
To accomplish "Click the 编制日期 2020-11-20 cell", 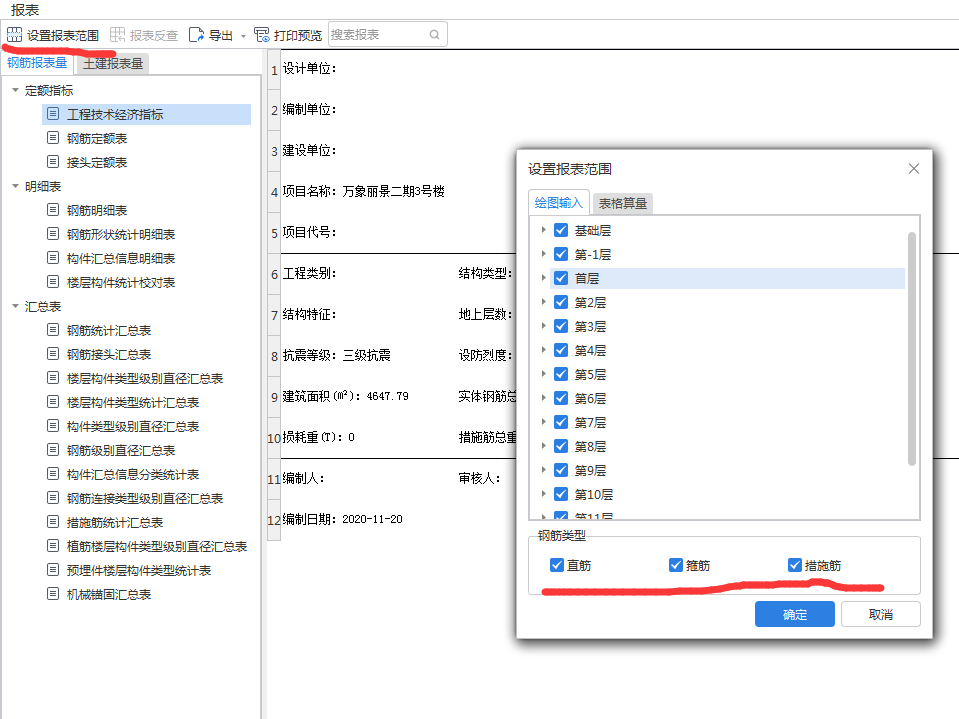I will click(x=342, y=519).
